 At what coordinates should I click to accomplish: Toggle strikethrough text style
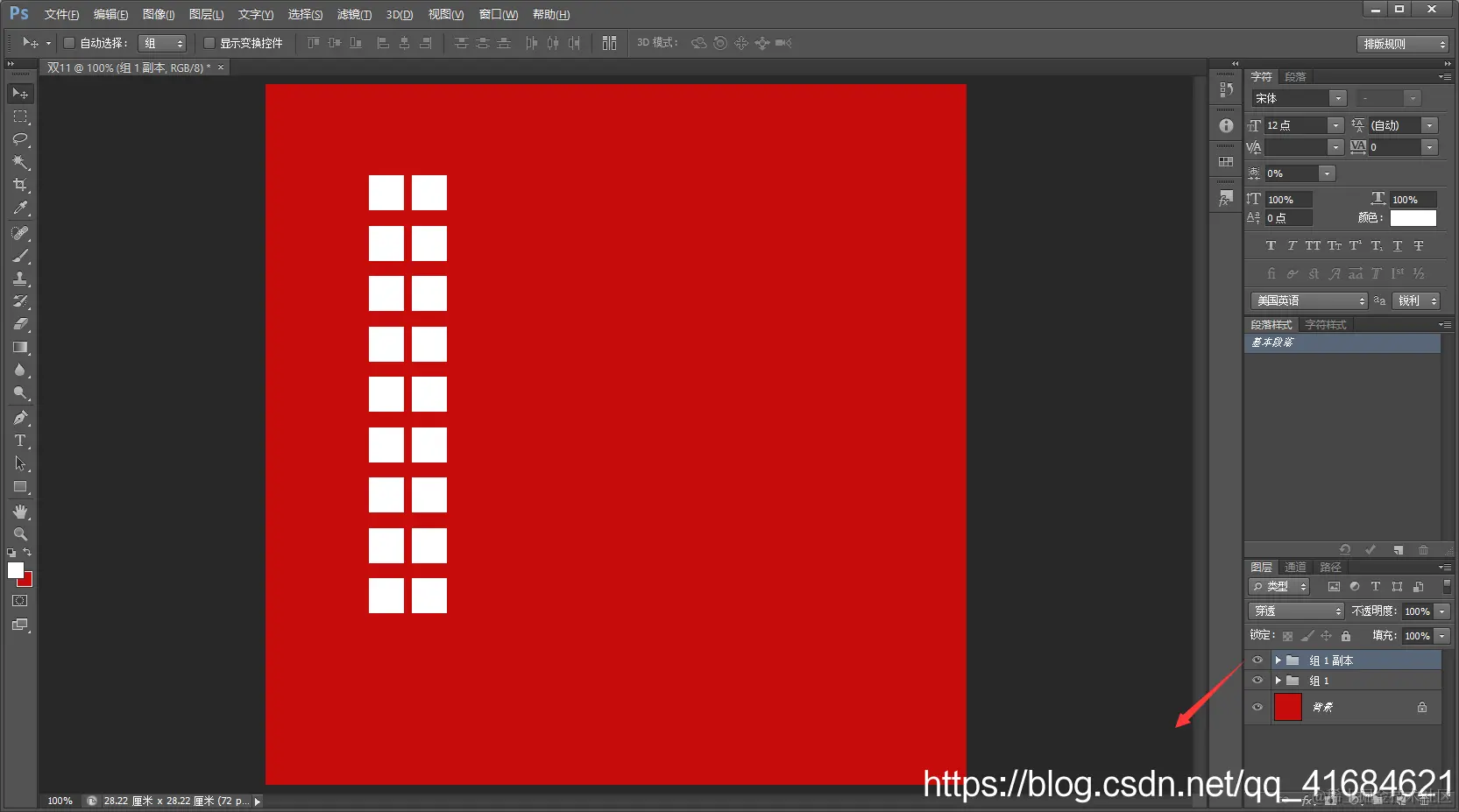[x=1419, y=246]
